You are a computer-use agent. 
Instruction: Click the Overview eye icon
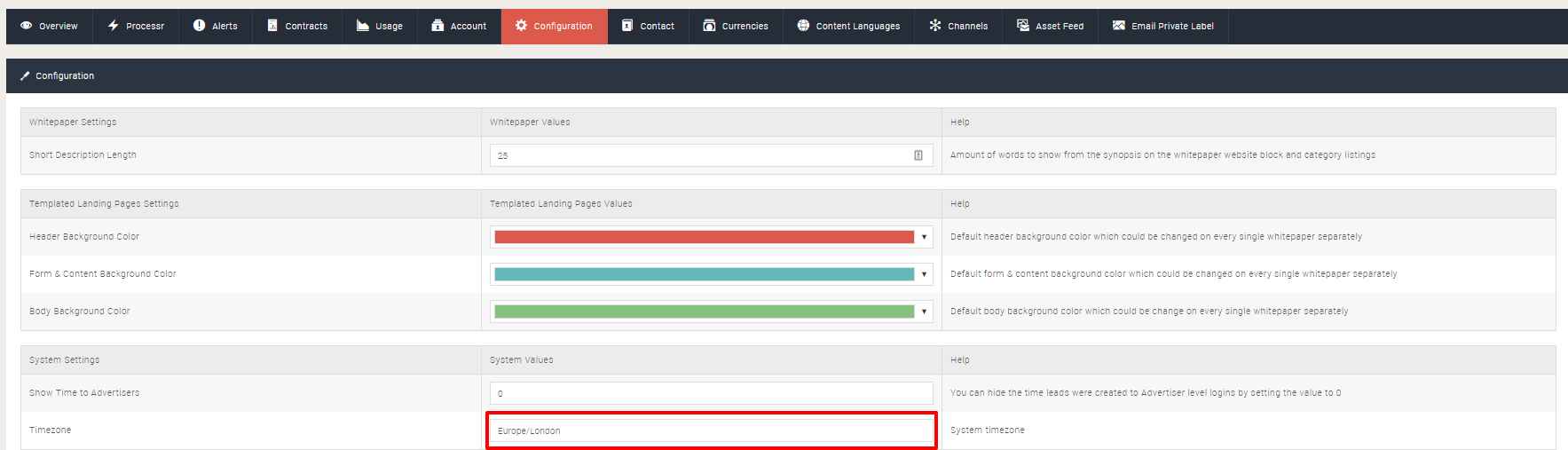(x=27, y=26)
